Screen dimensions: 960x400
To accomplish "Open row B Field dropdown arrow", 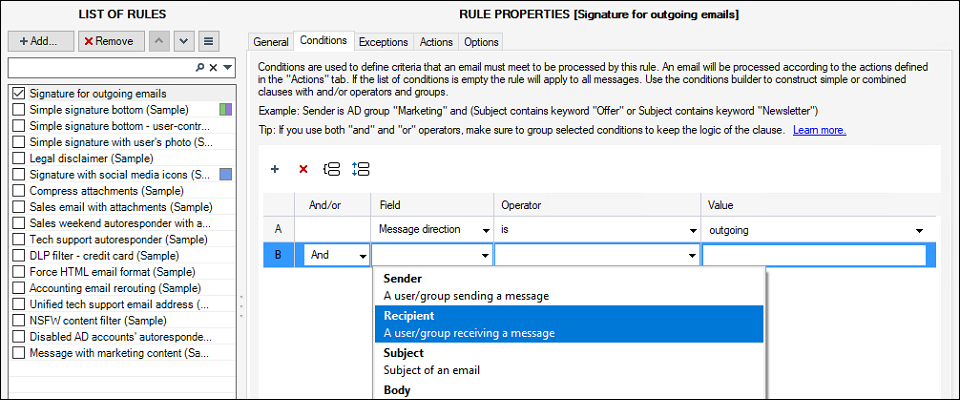I will click(486, 255).
